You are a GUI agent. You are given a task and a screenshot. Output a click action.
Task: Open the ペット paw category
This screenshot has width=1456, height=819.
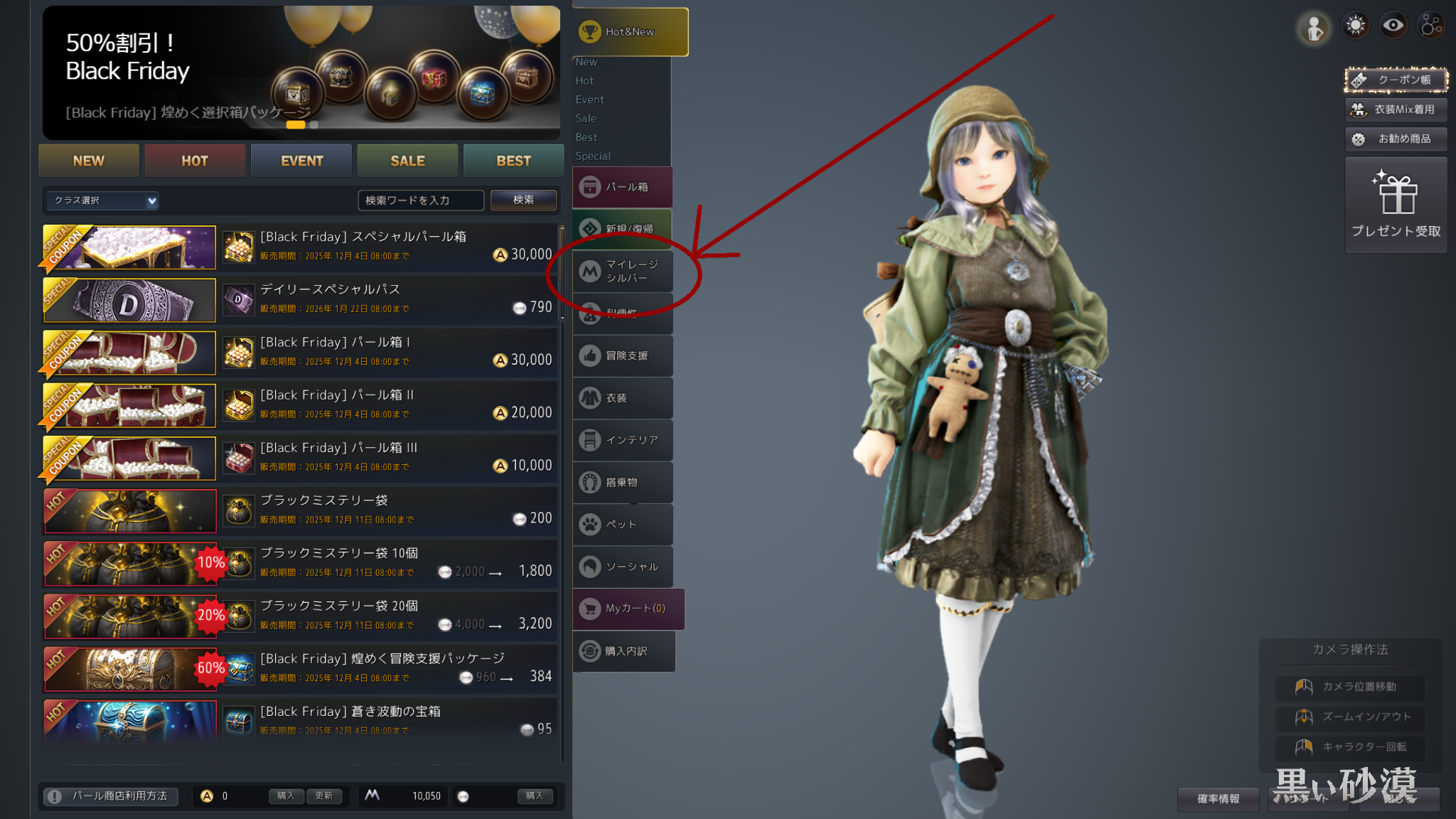[x=623, y=524]
